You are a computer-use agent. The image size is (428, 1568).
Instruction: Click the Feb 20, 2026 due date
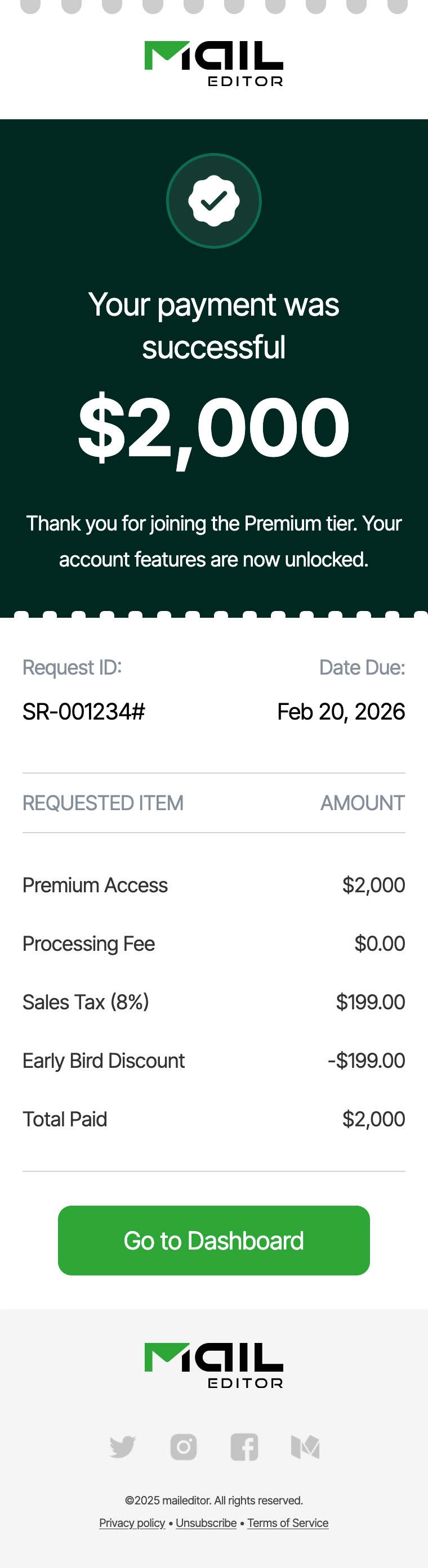pyautogui.click(x=341, y=712)
